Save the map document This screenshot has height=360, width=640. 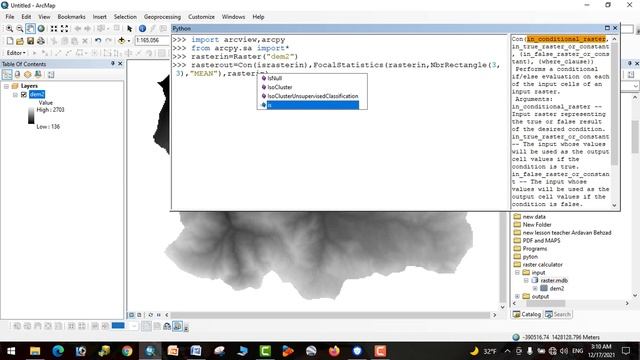click(x=30, y=41)
